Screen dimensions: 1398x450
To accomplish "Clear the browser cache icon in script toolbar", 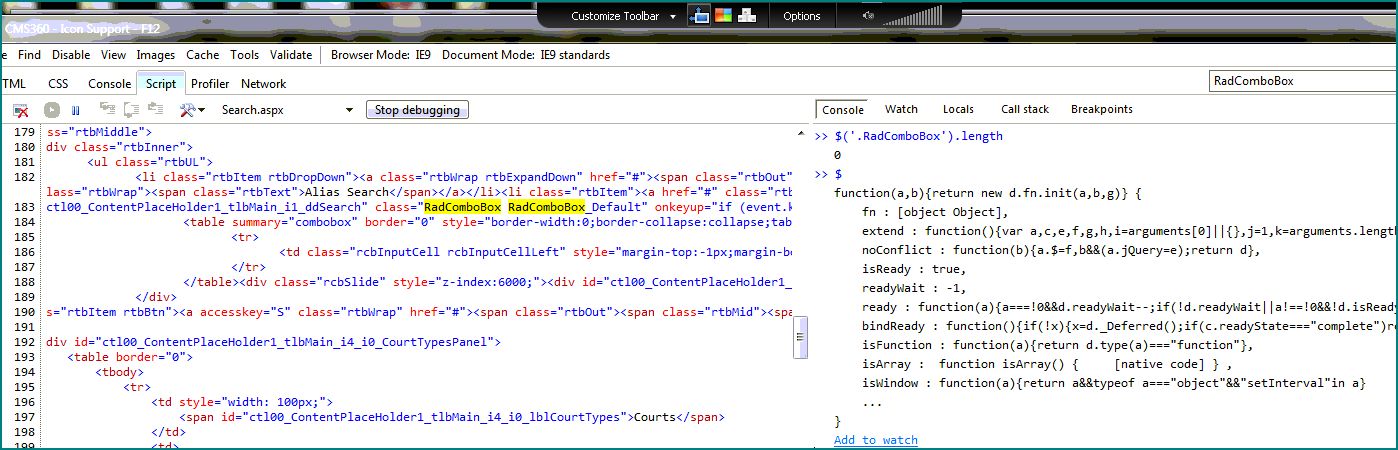I will click(x=20, y=110).
